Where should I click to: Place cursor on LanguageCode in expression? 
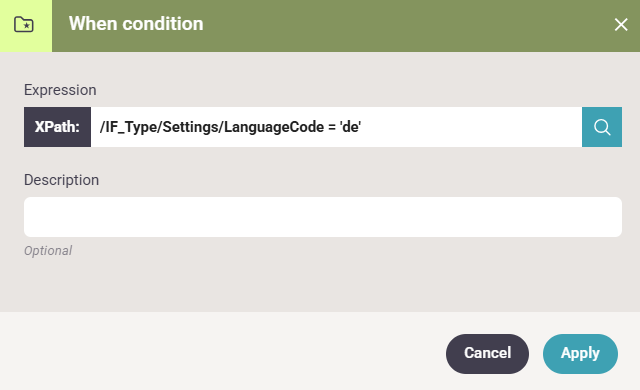pyautogui.click(x=273, y=127)
